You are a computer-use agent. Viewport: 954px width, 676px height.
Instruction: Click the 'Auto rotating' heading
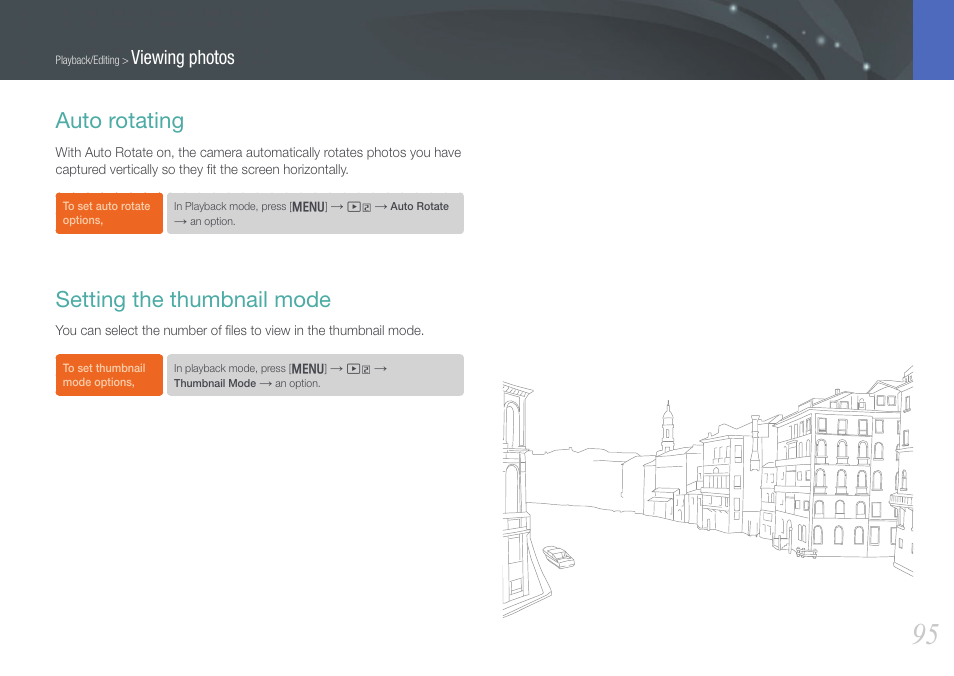click(x=120, y=120)
